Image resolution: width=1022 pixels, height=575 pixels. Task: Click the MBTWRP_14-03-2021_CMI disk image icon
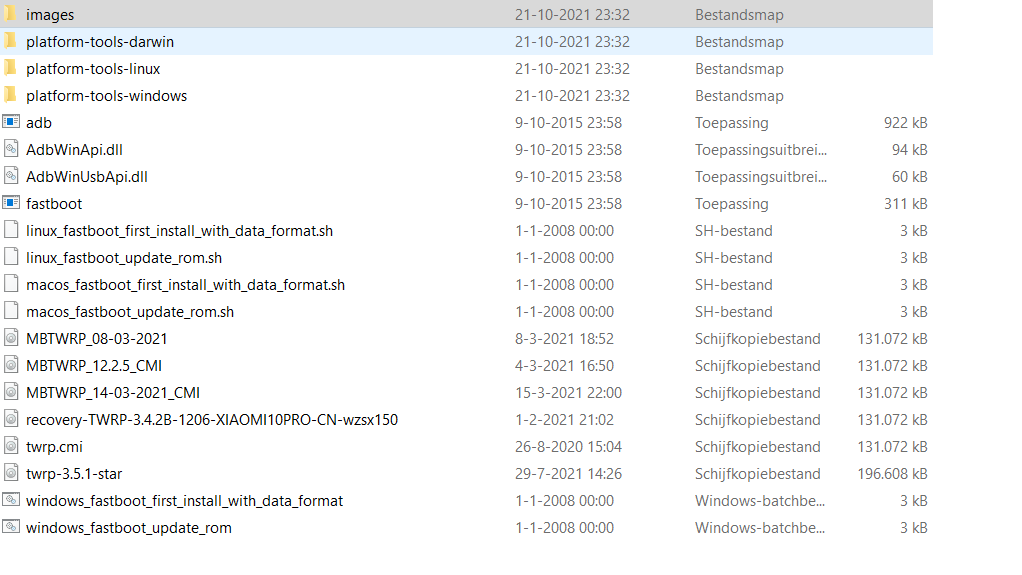11,392
